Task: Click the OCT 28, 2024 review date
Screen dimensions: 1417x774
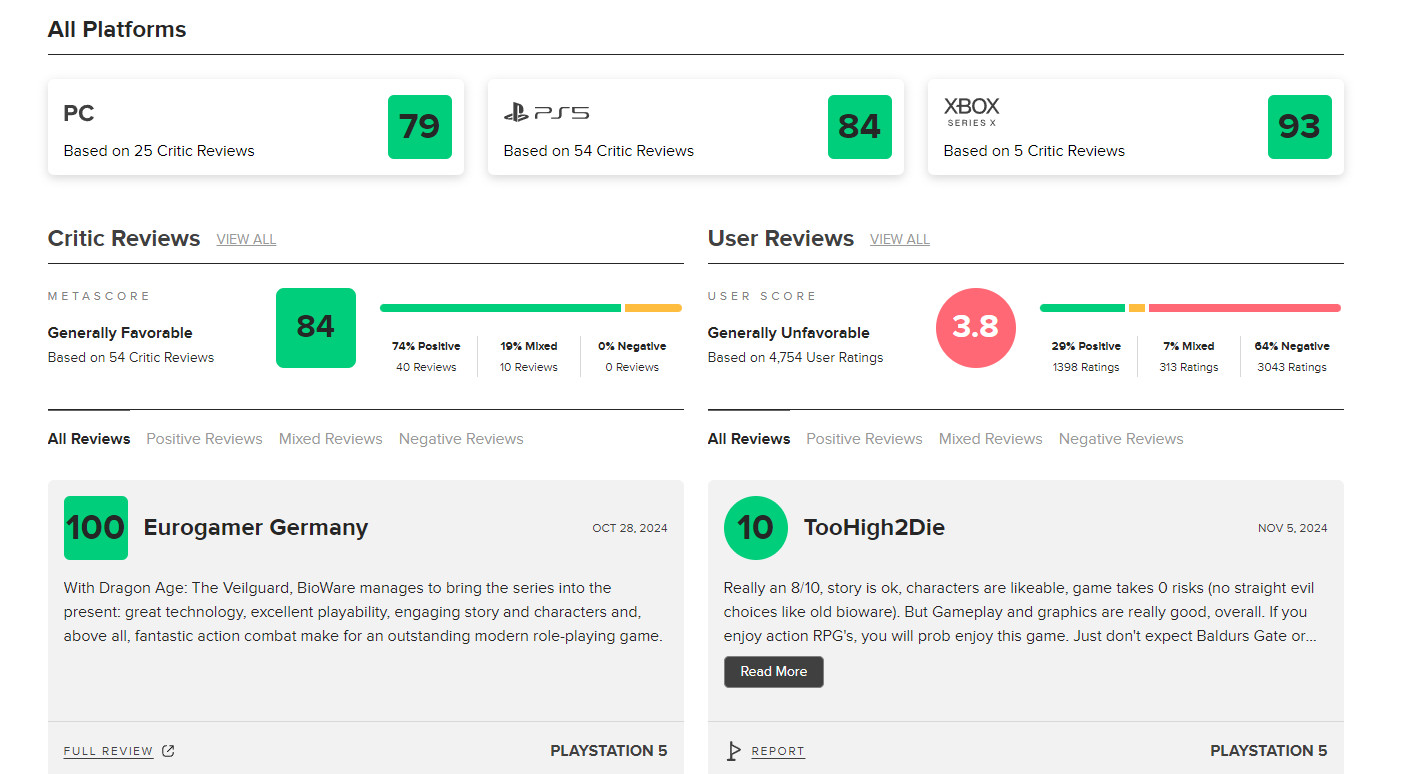Action: 630,528
